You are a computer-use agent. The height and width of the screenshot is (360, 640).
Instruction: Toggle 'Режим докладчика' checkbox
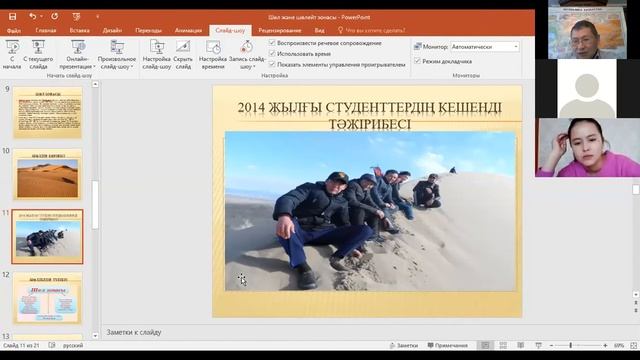[417, 61]
